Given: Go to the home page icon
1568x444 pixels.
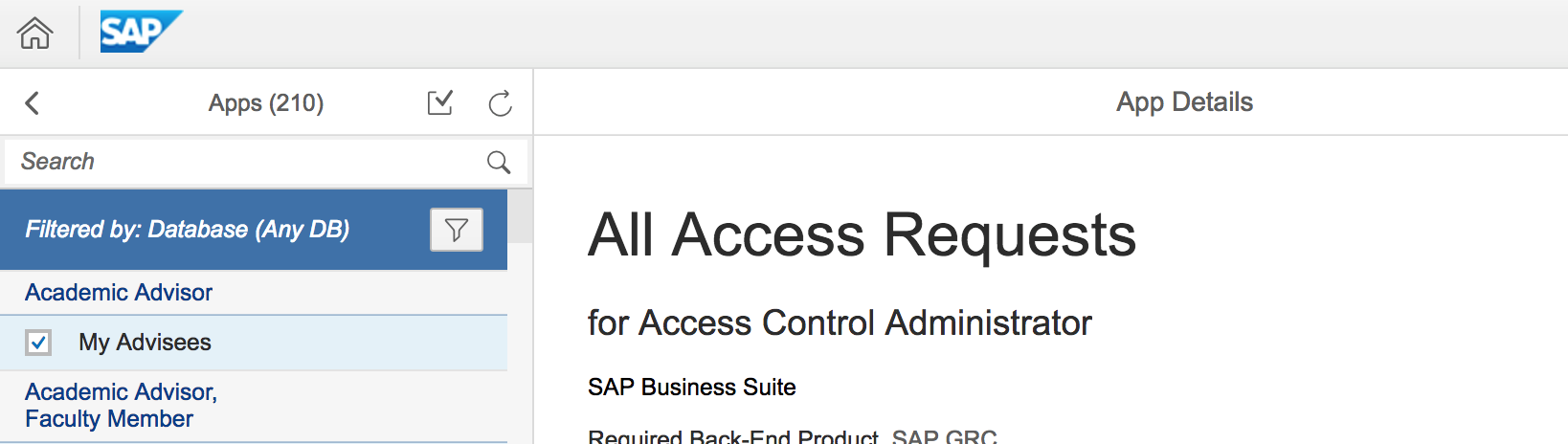Looking at the screenshot, I should point(34,33).
